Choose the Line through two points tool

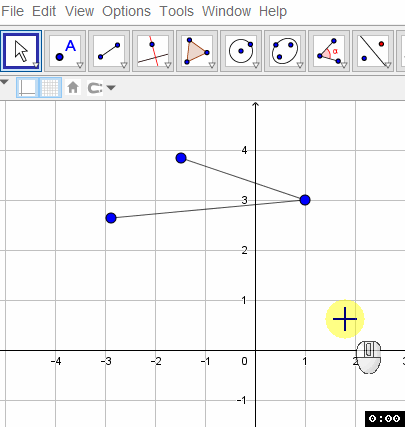click(109, 51)
